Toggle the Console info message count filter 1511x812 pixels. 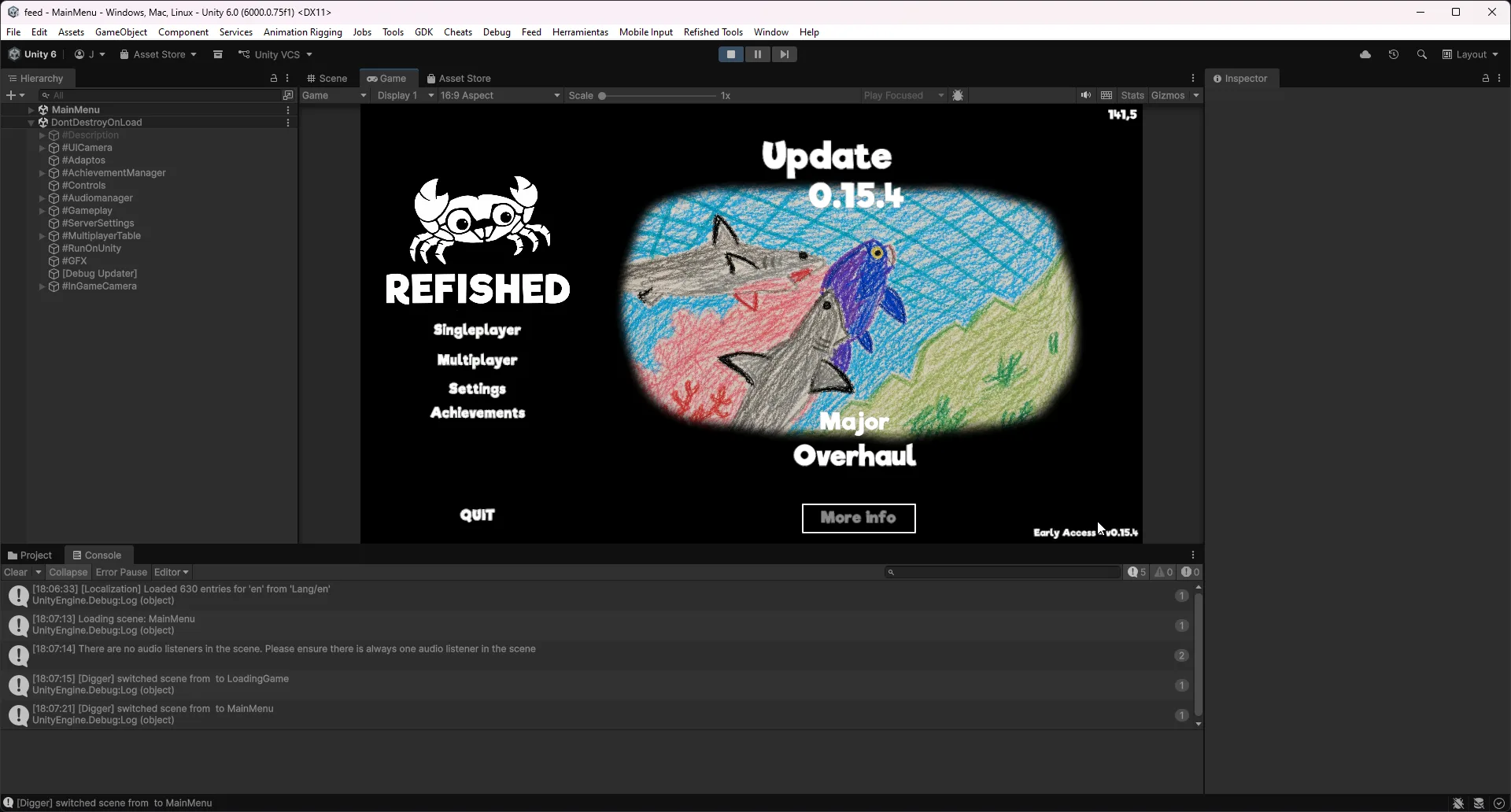click(1137, 572)
